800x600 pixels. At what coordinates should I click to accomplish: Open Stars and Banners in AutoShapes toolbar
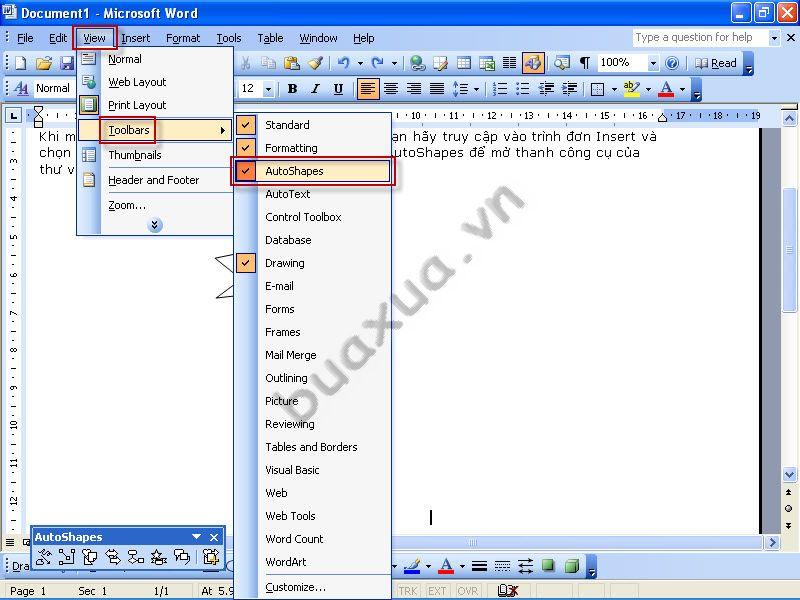coord(159,557)
